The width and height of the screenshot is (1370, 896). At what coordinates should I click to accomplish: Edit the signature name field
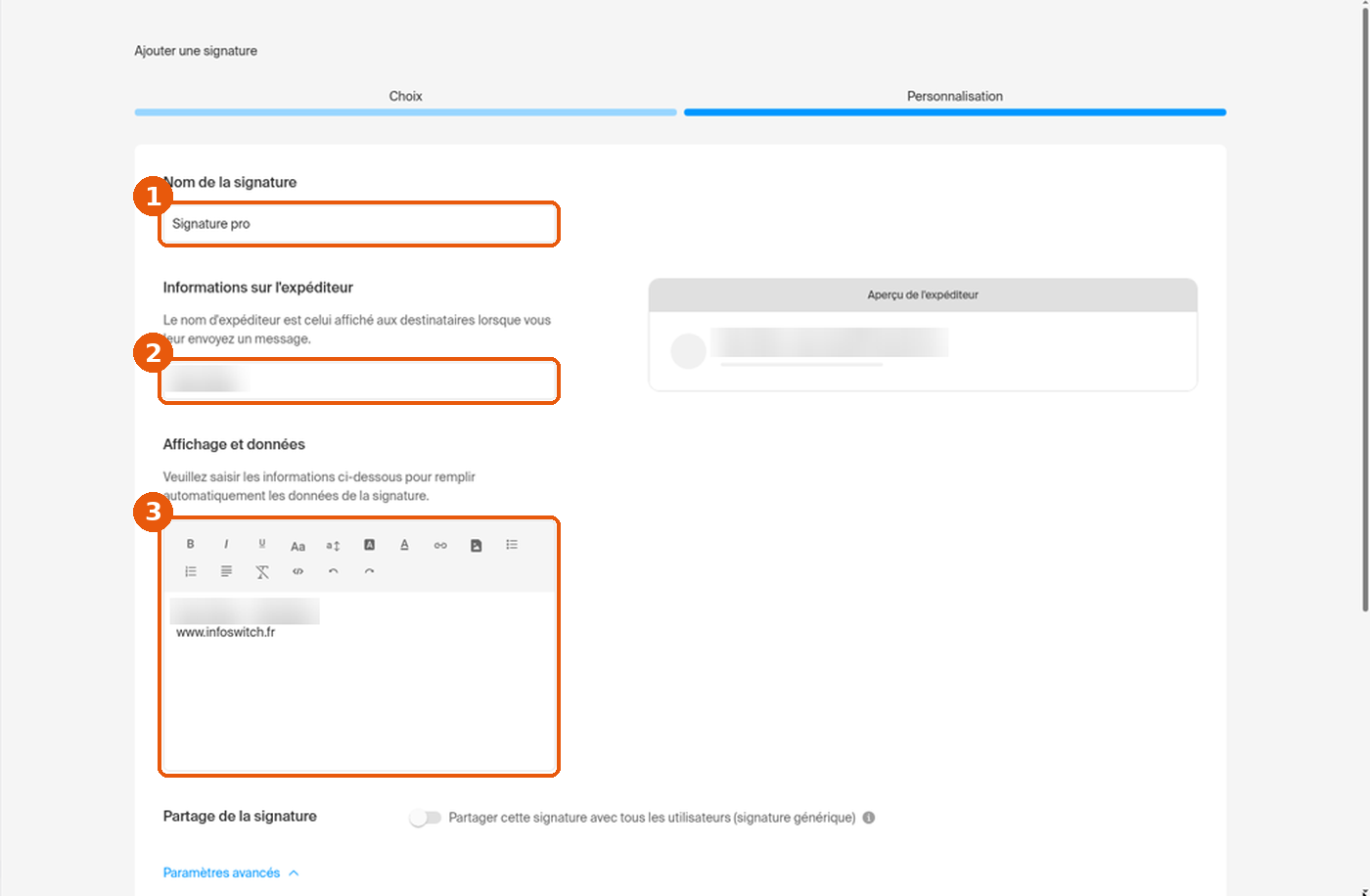pyautogui.click(x=359, y=224)
